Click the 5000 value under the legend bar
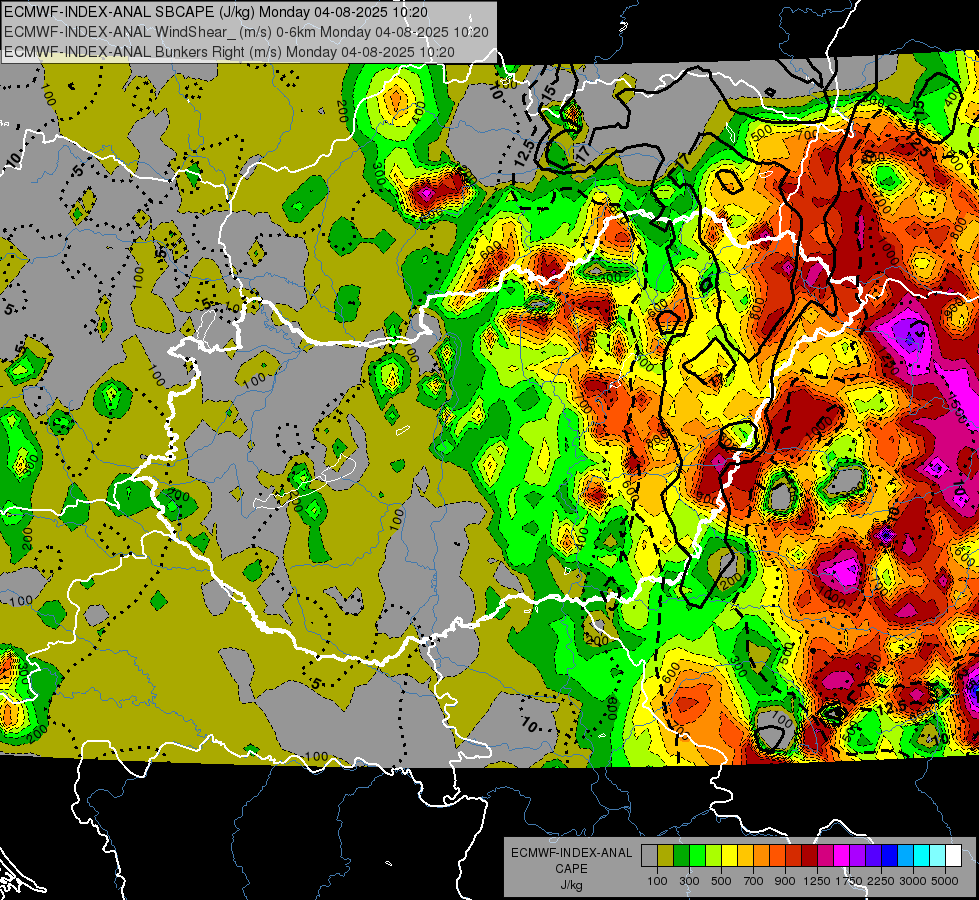 [x=945, y=881]
